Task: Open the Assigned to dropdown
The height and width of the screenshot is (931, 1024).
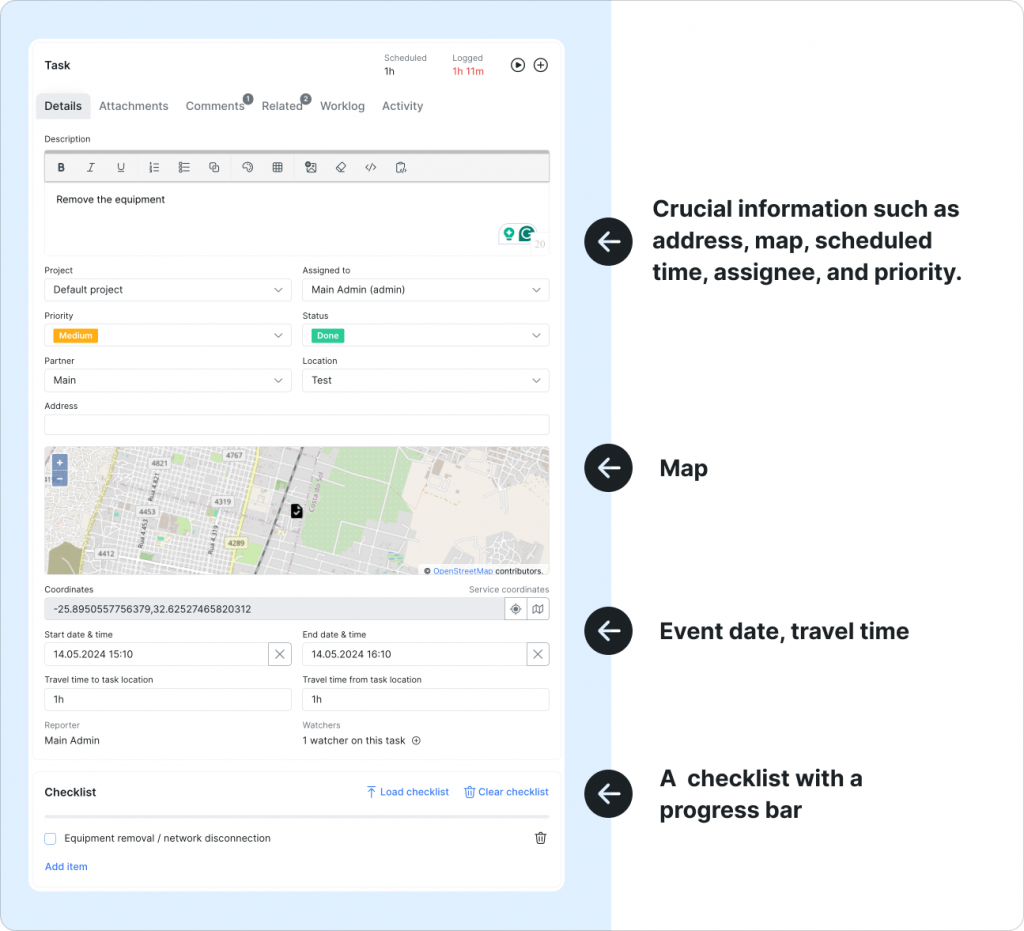Action: point(425,289)
